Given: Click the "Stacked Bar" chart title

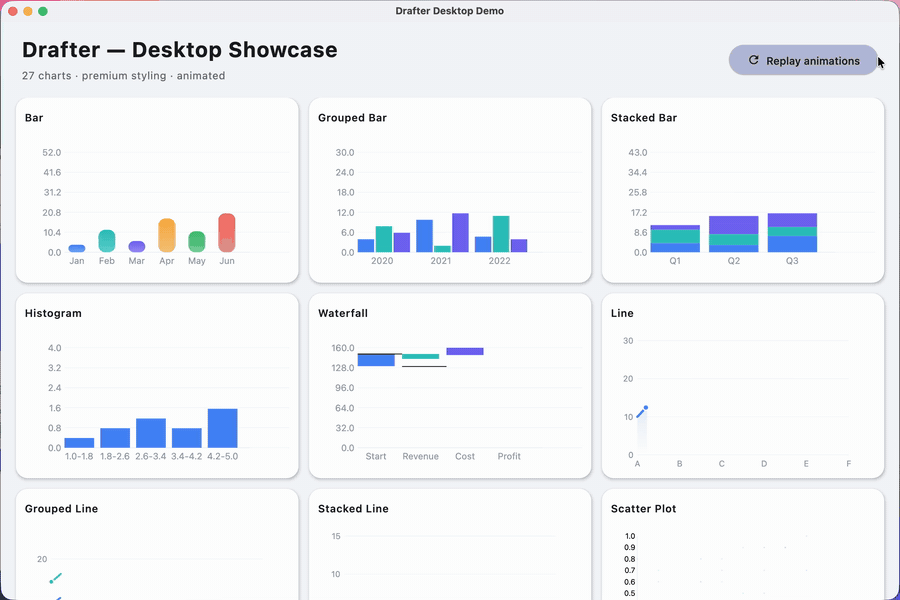Looking at the screenshot, I should pos(643,118).
